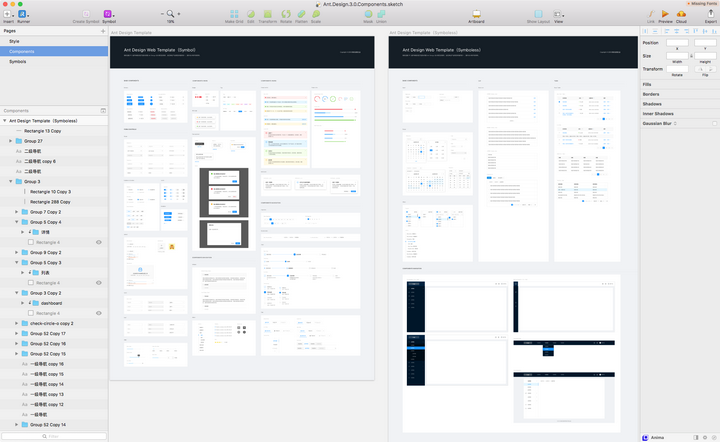The image size is (720, 442).
Task: Align selection horizontally centered
Action: [x=676, y=31]
